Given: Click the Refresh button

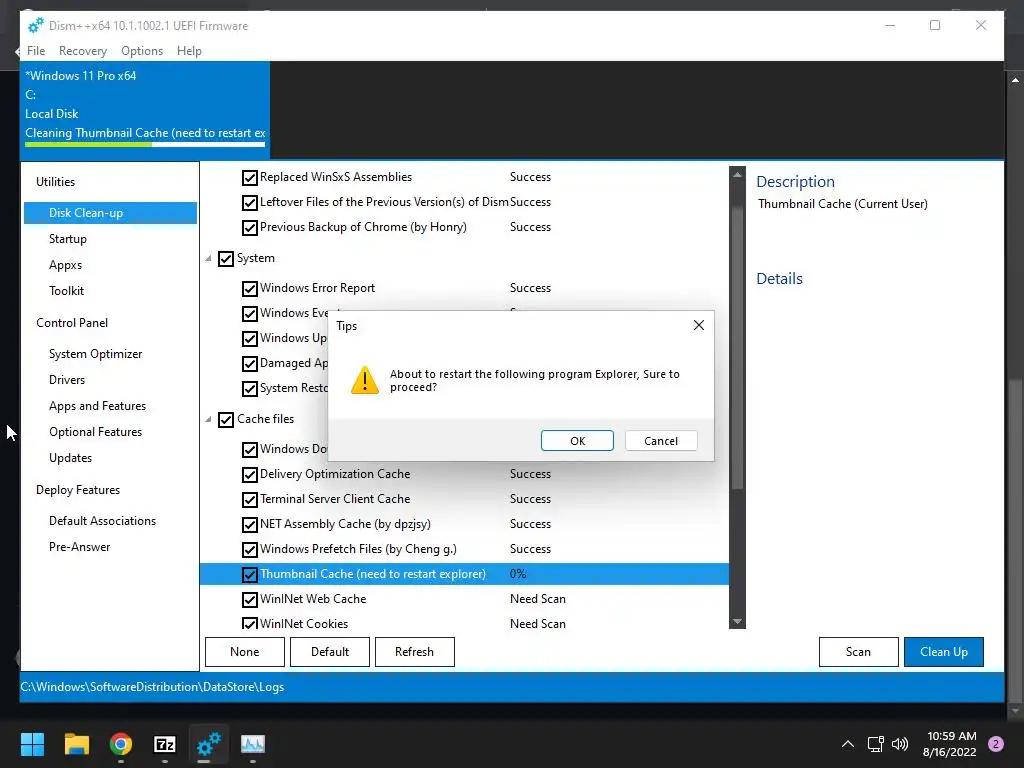Looking at the screenshot, I should [x=415, y=652].
